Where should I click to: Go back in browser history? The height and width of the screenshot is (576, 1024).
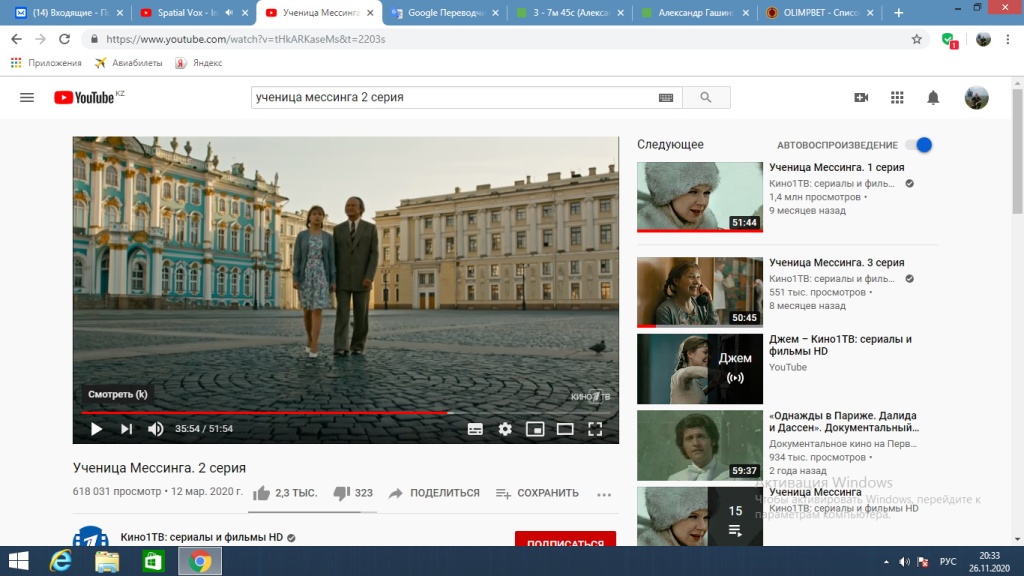[16, 39]
